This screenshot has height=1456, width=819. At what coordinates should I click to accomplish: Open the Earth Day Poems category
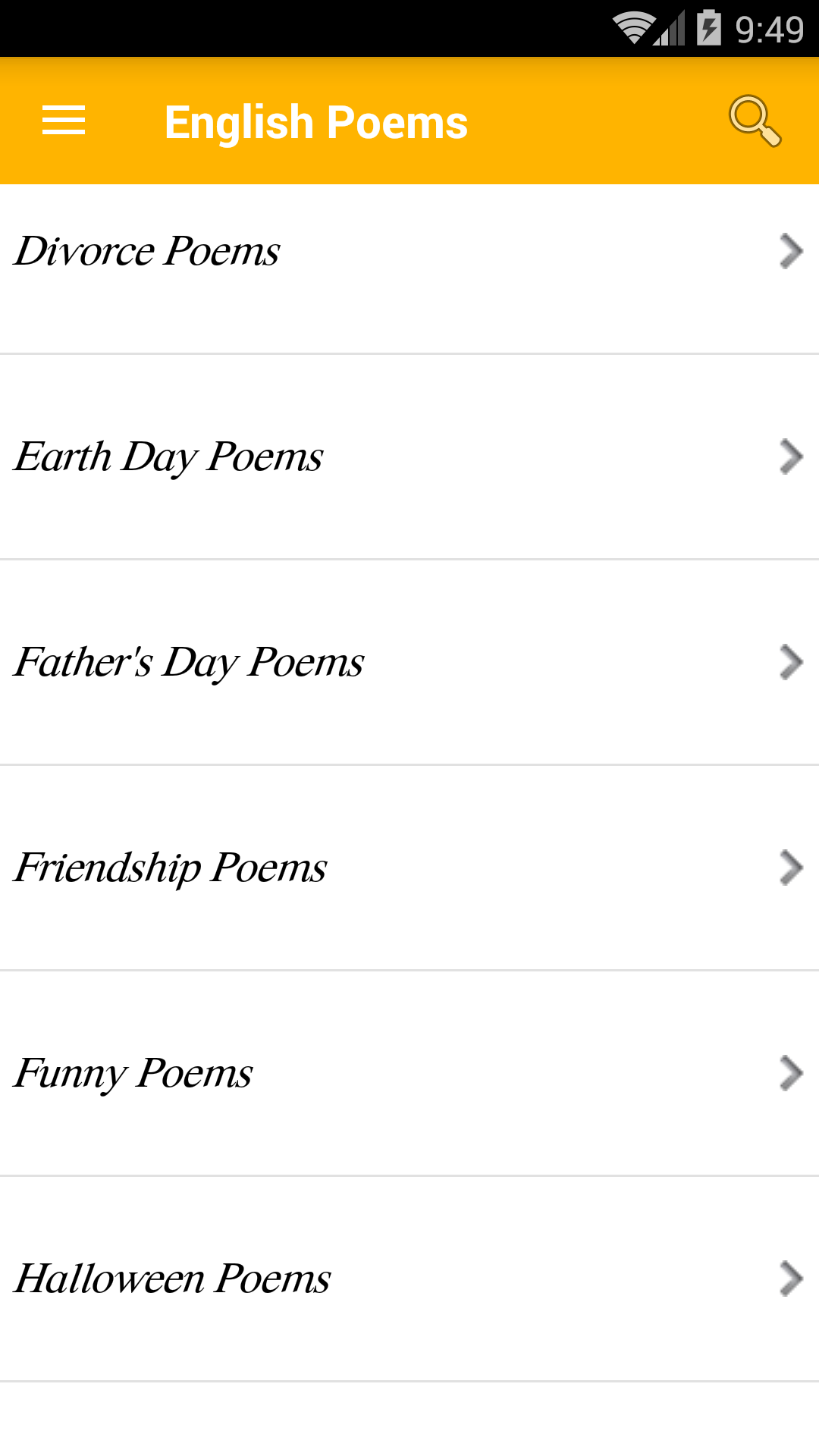(x=168, y=457)
